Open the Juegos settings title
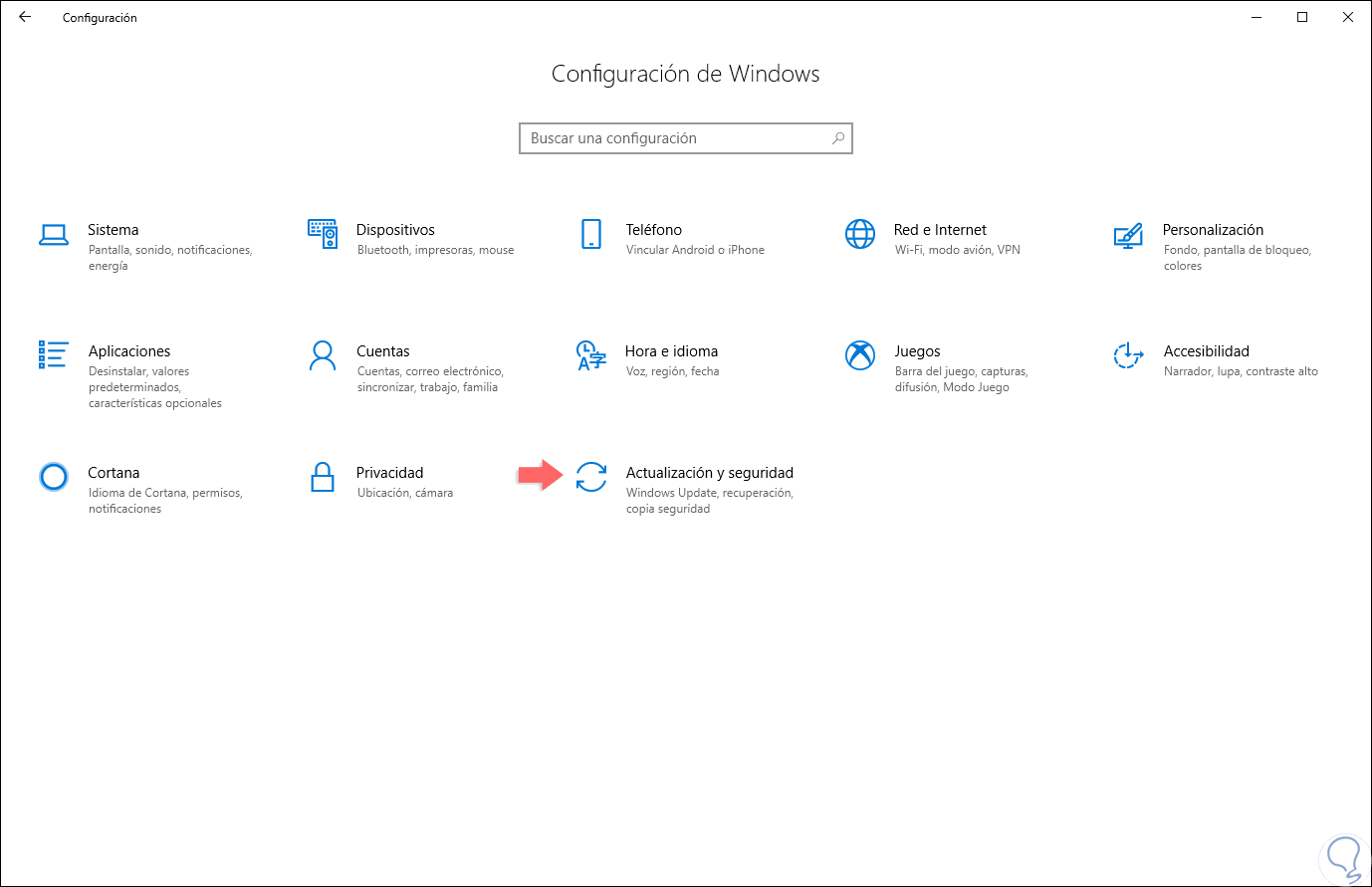1372x887 pixels. point(917,351)
